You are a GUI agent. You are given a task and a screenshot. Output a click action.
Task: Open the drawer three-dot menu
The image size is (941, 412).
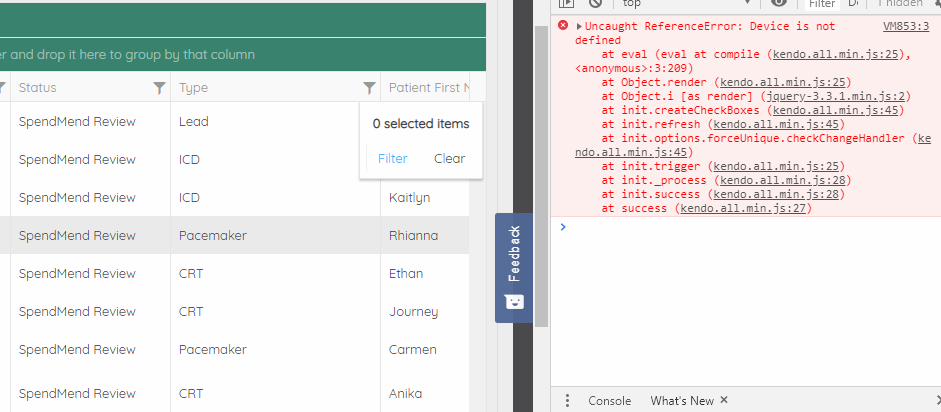coord(567,400)
